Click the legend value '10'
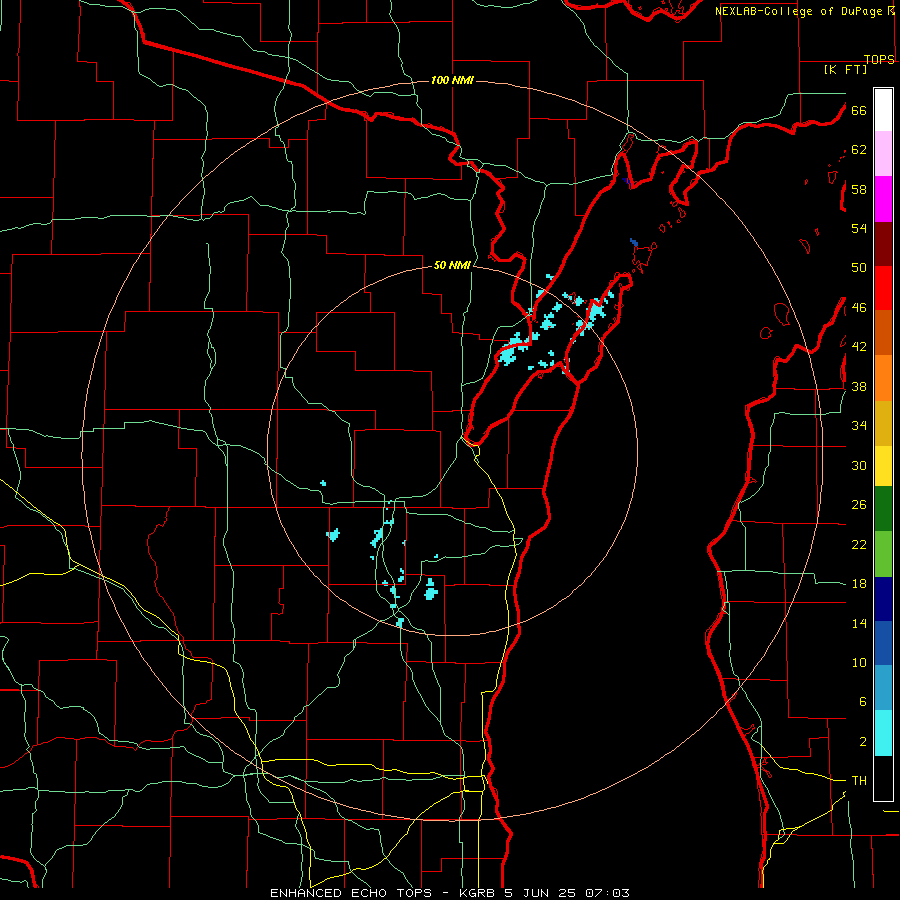 (x=859, y=663)
